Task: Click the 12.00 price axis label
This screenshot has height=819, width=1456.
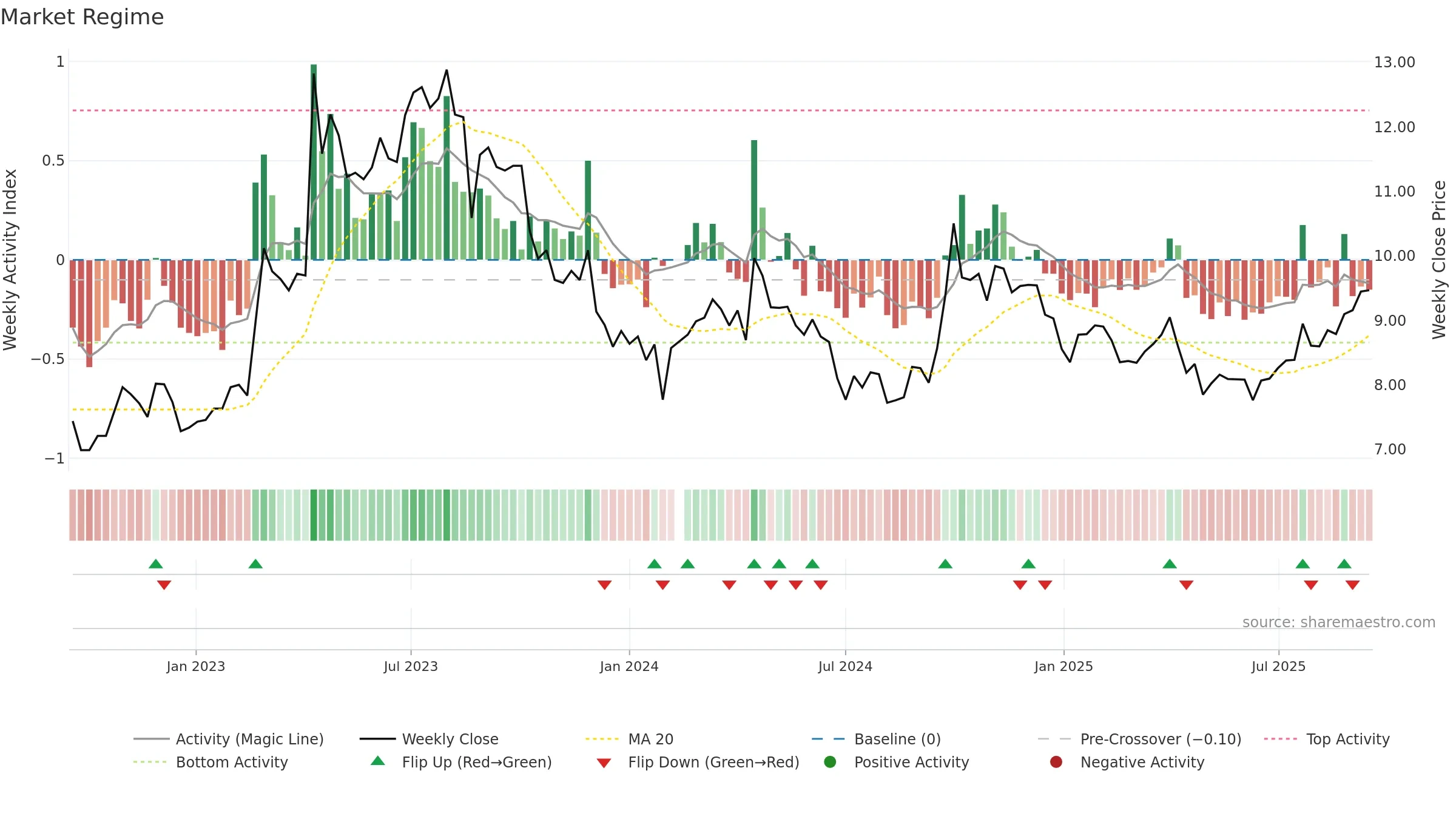Action: pyautogui.click(x=1394, y=127)
